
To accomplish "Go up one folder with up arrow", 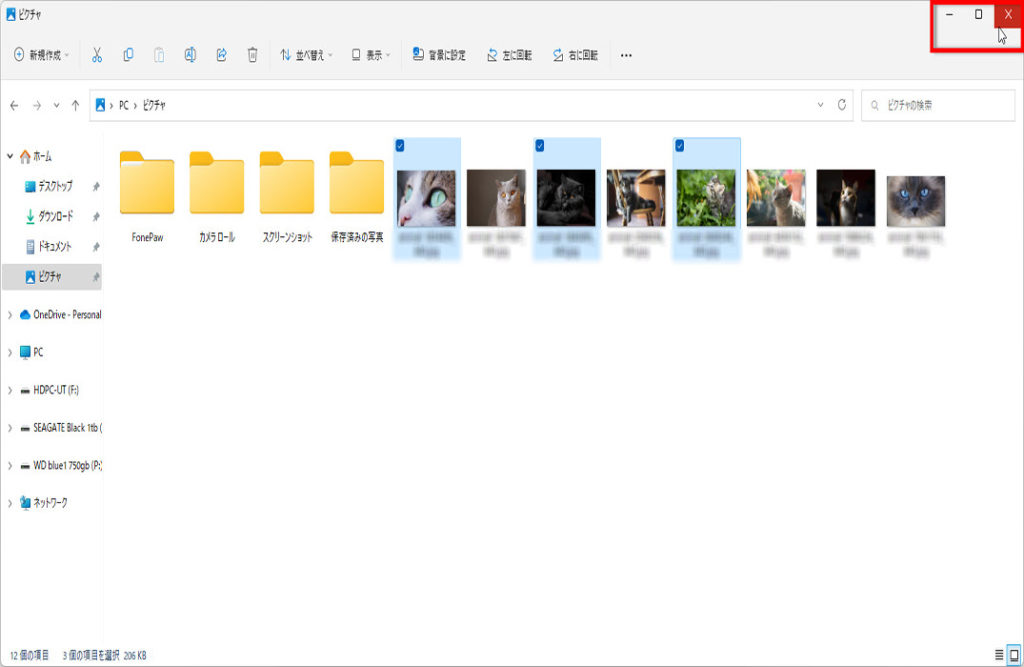I will tap(76, 105).
